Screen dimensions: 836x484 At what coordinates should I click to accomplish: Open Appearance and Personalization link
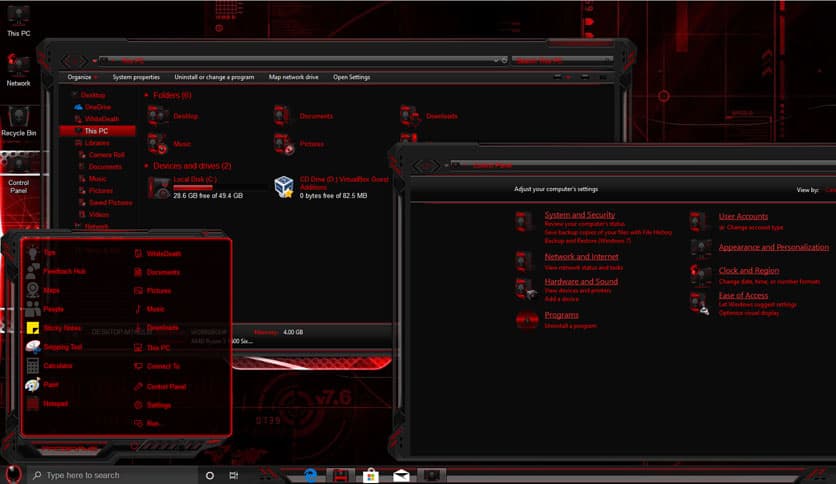point(774,247)
